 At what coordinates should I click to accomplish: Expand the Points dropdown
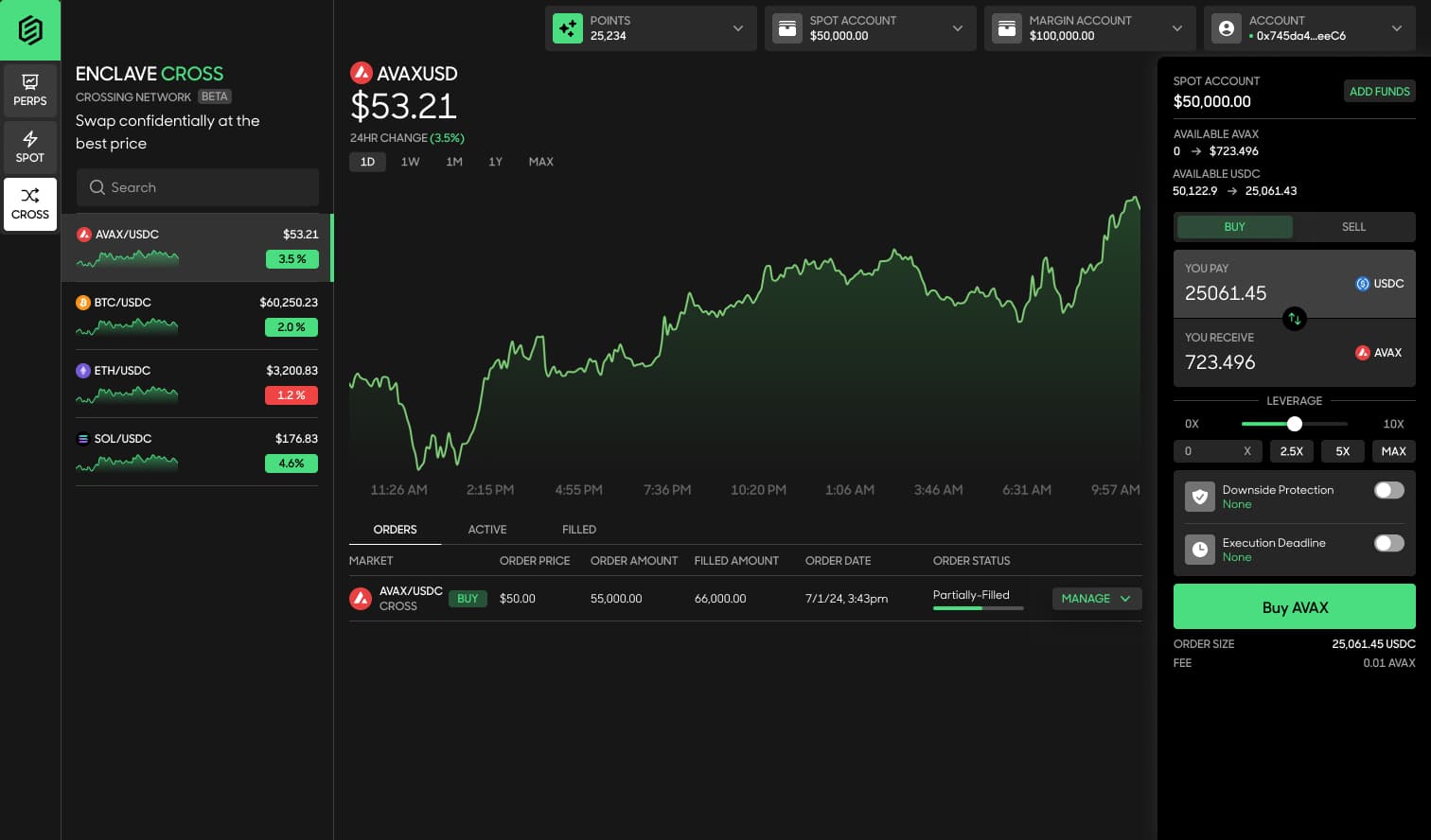pyautogui.click(x=738, y=28)
